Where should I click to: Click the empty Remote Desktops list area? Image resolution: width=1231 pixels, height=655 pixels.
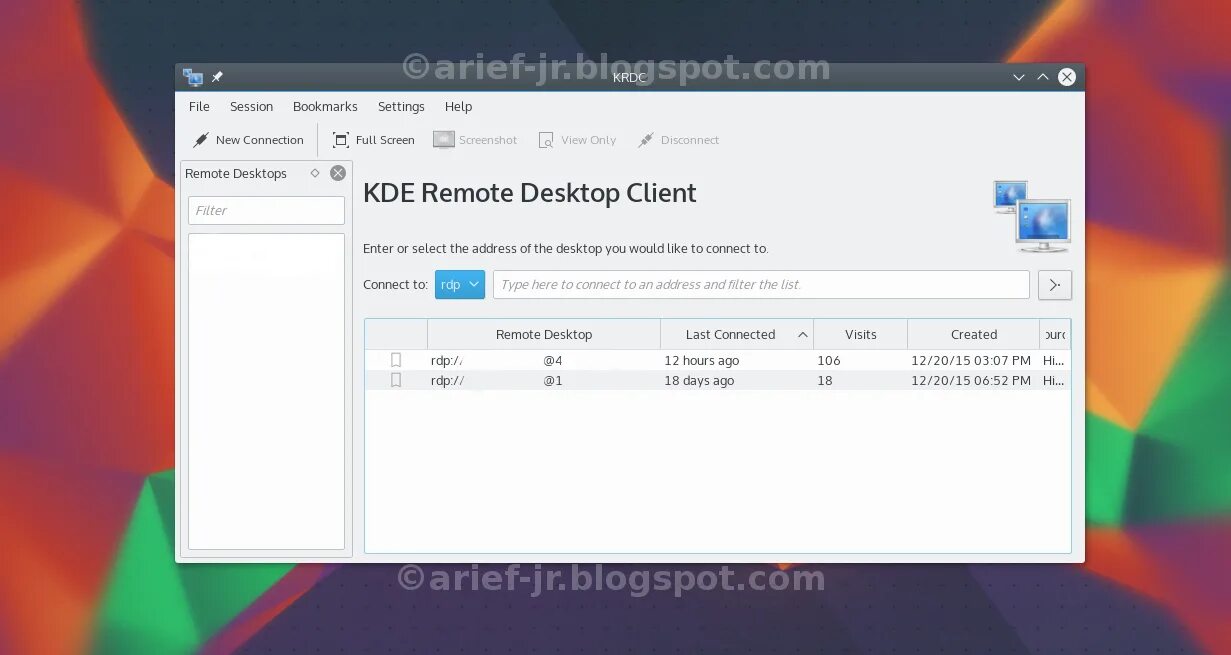point(266,391)
